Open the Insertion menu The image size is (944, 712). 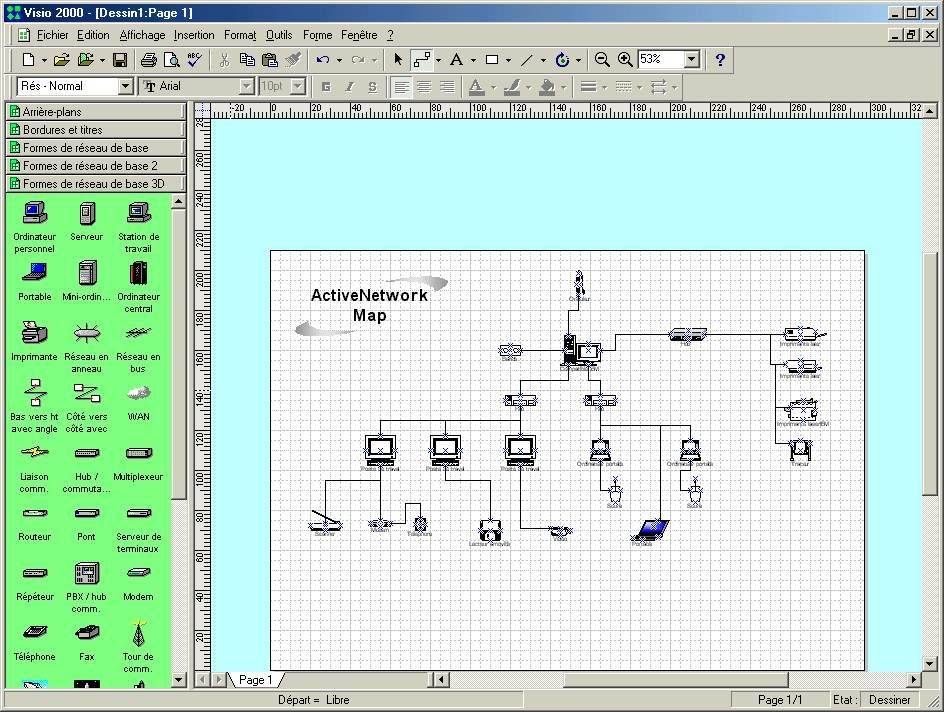point(194,35)
